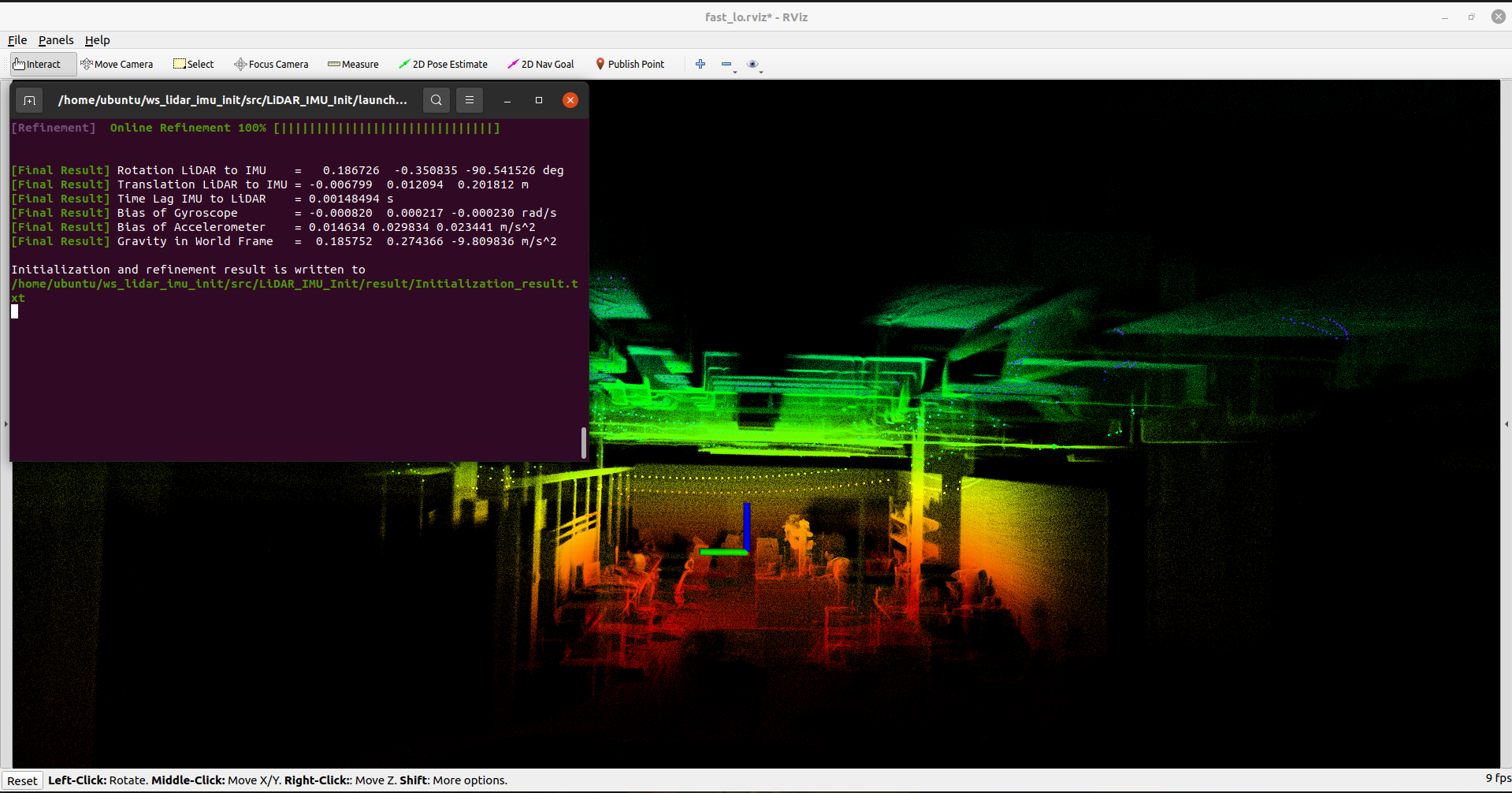The width and height of the screenshot is (1512, 793).
Task: Close the terminal window
Action: click(570, 100)
